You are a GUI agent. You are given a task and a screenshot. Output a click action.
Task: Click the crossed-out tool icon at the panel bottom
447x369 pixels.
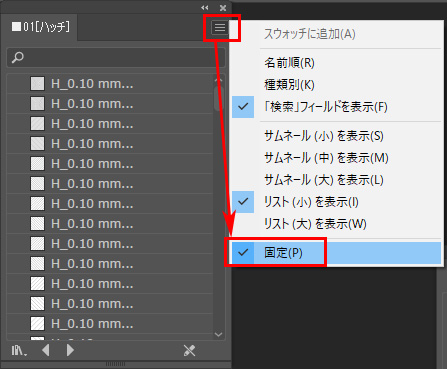(x=189, y=350)
